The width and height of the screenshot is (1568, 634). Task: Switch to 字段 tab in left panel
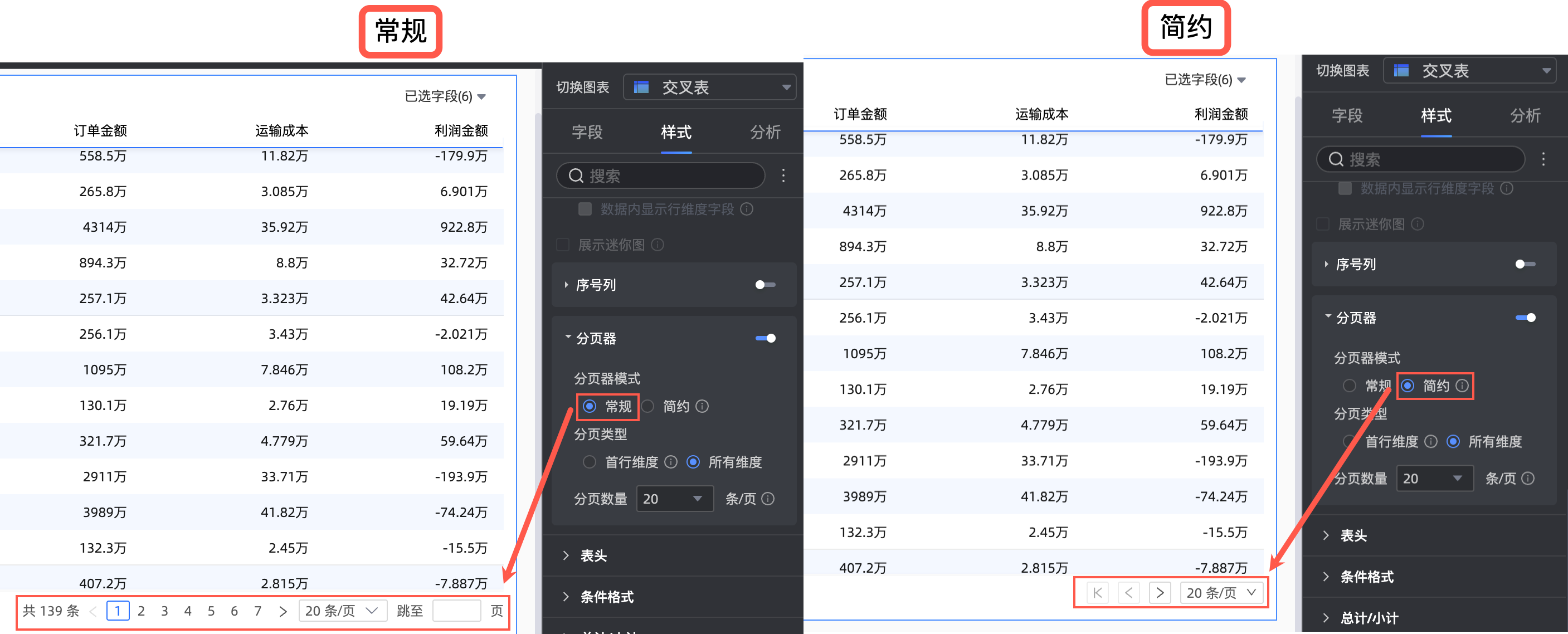tap(587, 132)
